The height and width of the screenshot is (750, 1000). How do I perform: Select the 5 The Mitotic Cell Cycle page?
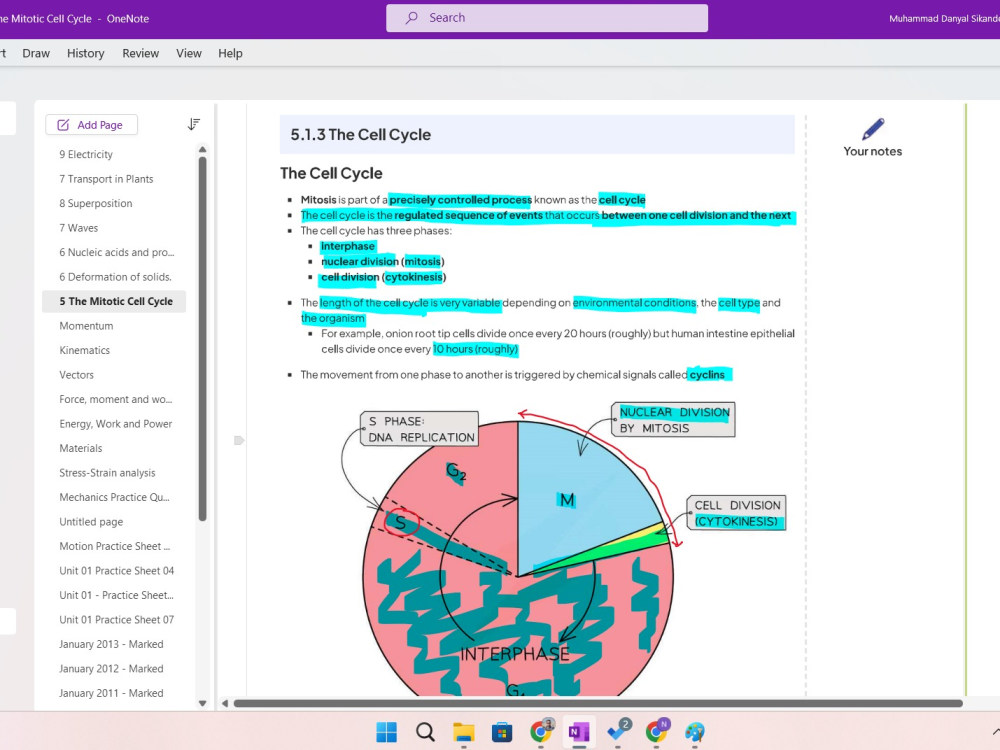(x=114, y=301)
